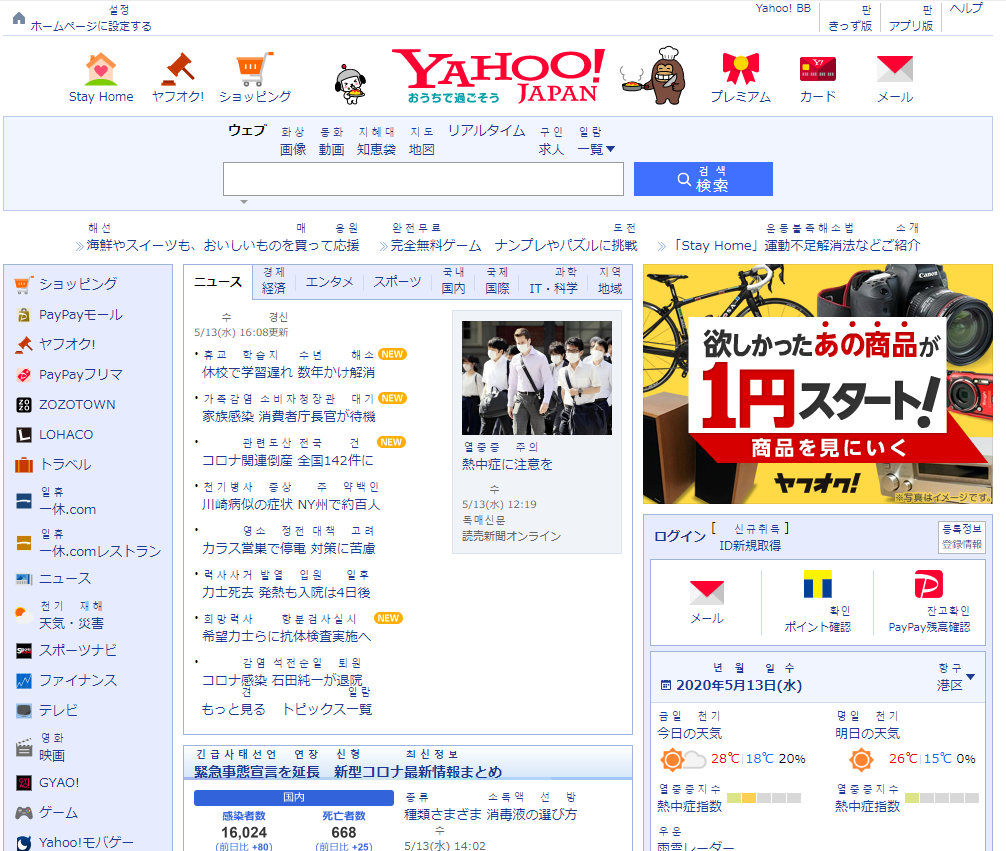
Task: Click the ポイント確認 T-point icon
Action: [x=817, y=584]
